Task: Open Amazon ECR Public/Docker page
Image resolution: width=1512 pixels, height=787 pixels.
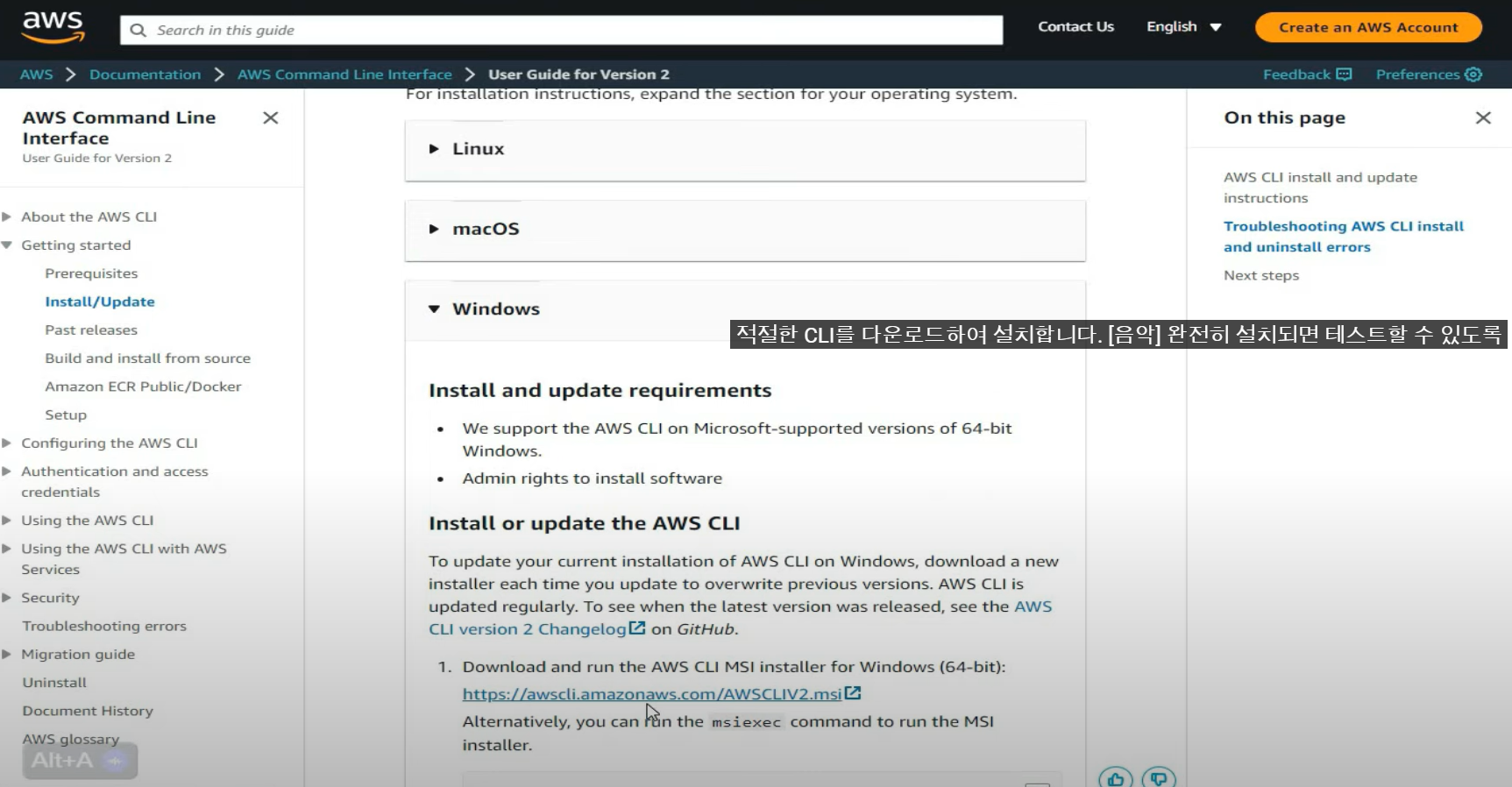Action: tap(143, 386)
